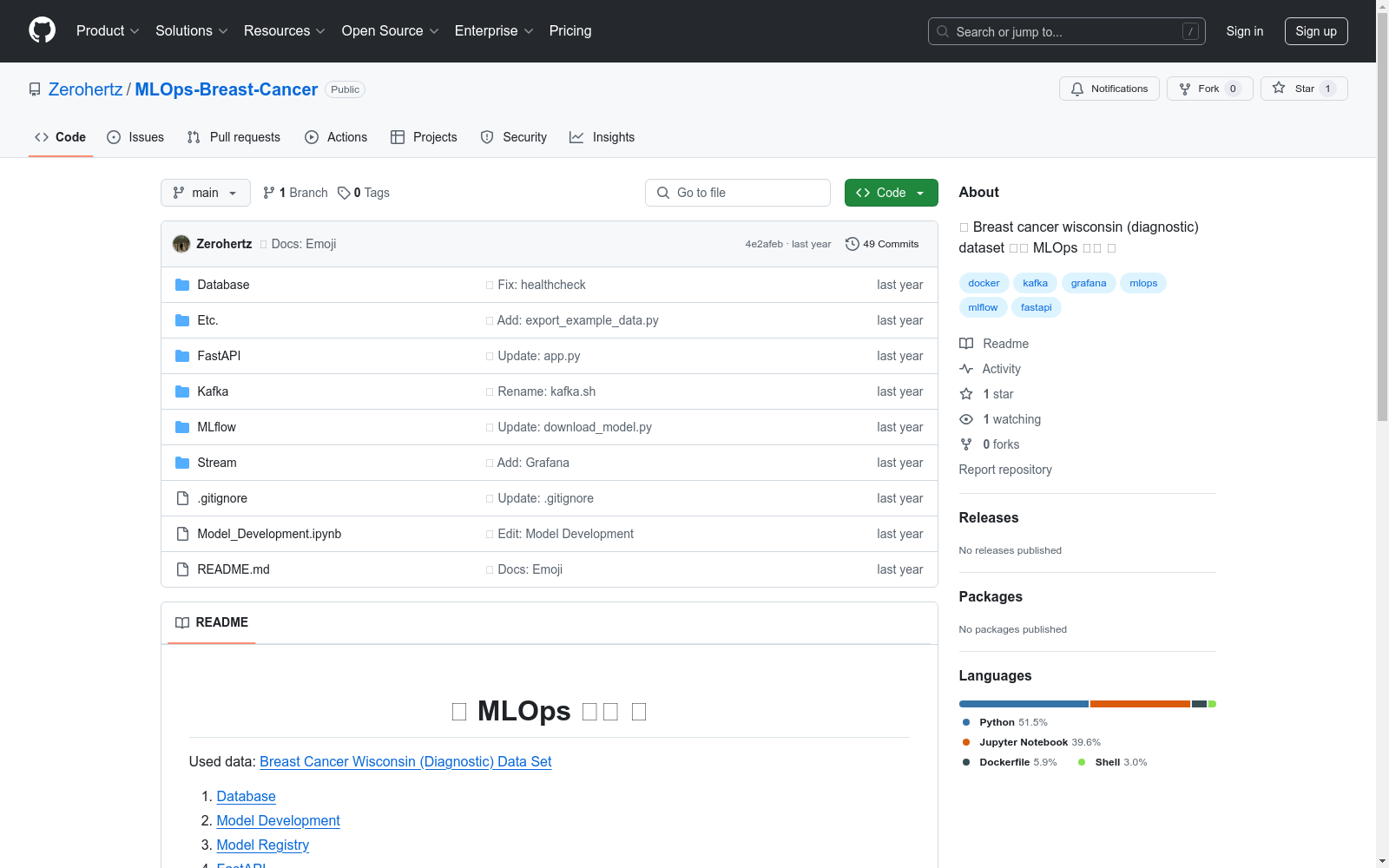1389x868 pixels.
Task: Click the star icon beside 1 star
Action: [966, 394]
